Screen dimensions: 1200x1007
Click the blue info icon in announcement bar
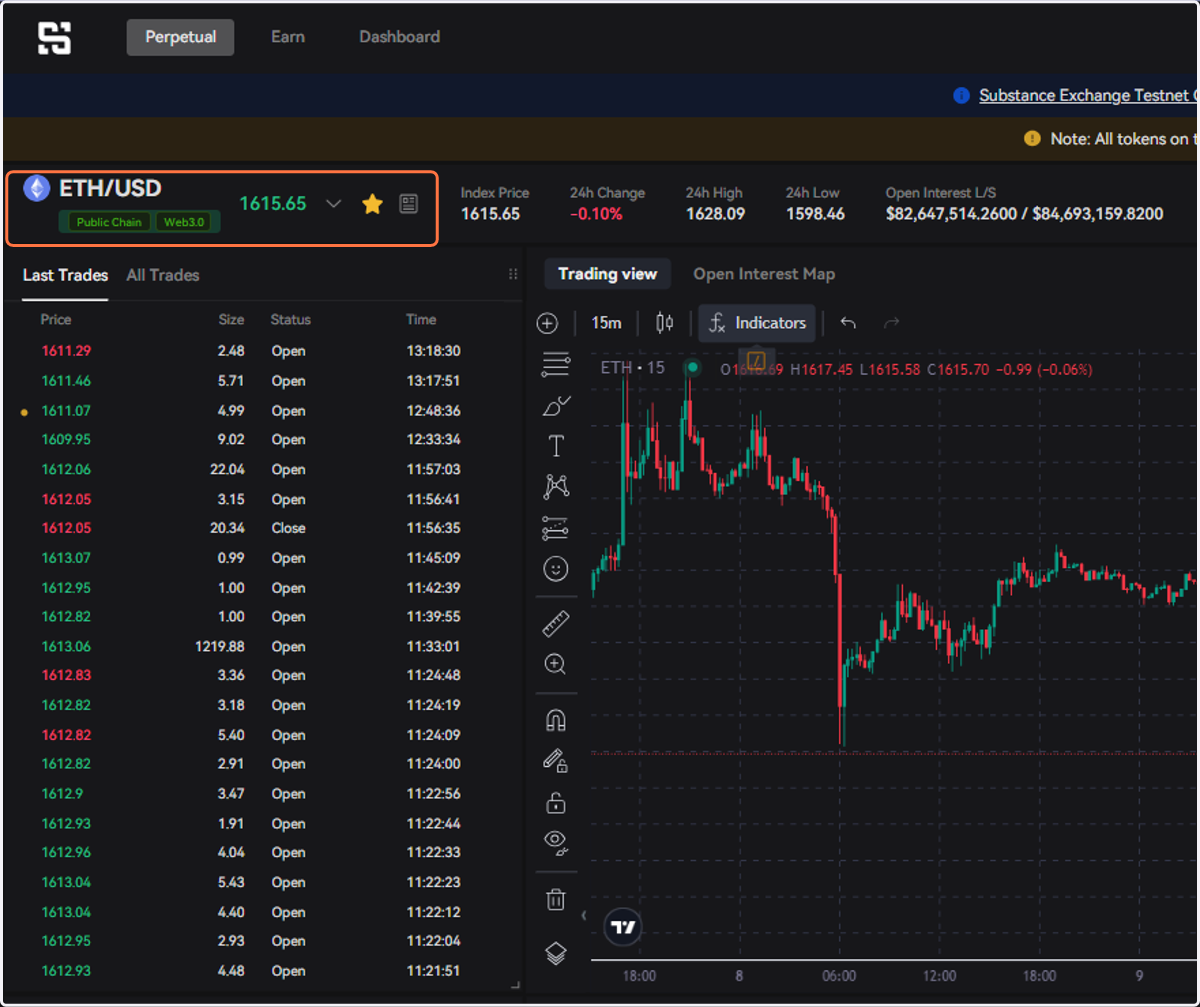pyautogui.click(x=962, y=95)
